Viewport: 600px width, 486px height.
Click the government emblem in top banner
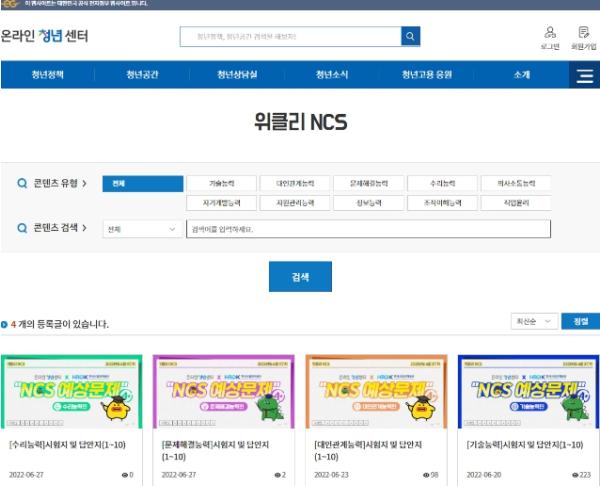pyautogui.click(x=9, y=4)
